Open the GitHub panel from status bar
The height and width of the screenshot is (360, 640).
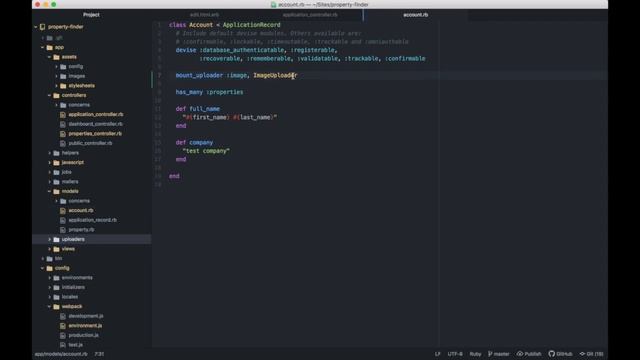560,354
